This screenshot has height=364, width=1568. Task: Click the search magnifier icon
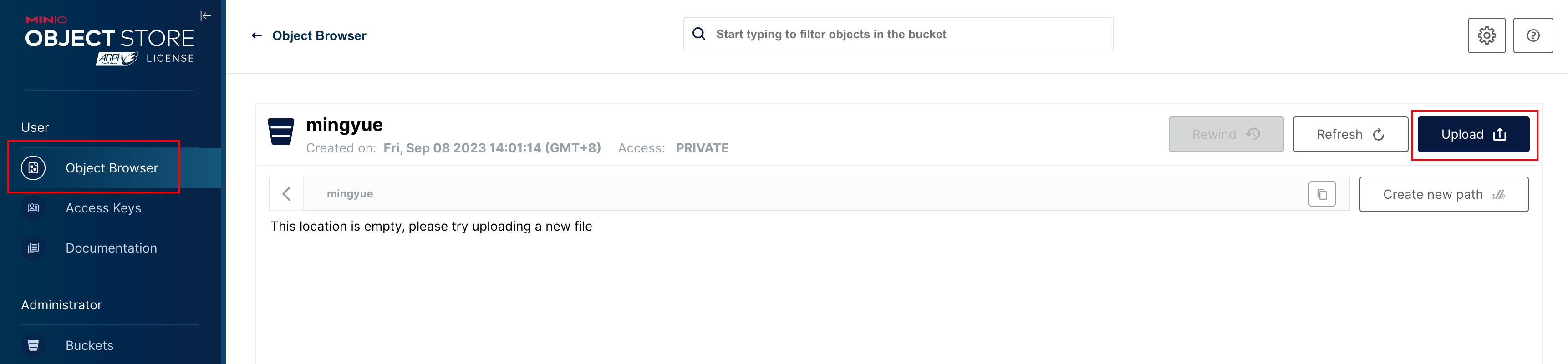pos(699,34)
